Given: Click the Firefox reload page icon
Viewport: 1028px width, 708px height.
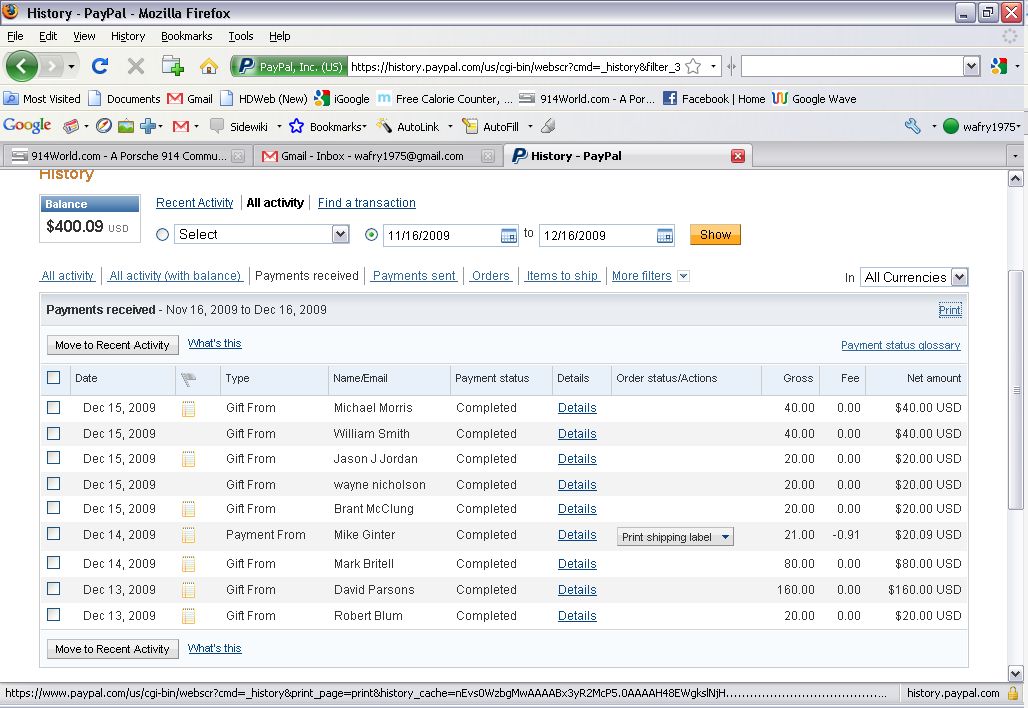Looking at the screenshot, I should (x=100, y=66).
